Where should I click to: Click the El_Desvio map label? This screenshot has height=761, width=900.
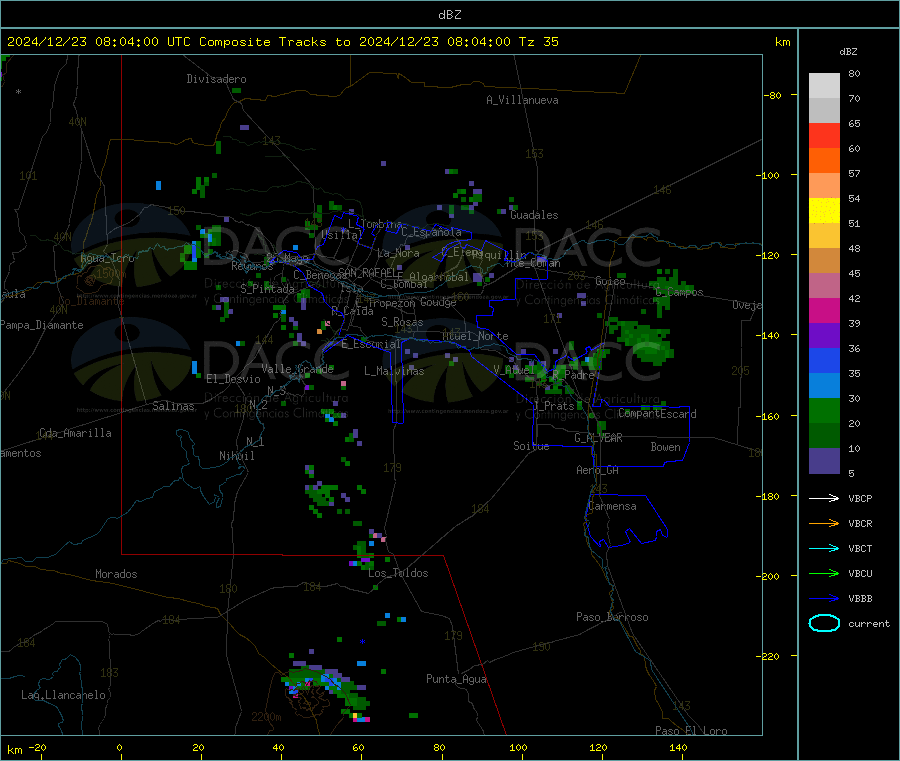233,379
